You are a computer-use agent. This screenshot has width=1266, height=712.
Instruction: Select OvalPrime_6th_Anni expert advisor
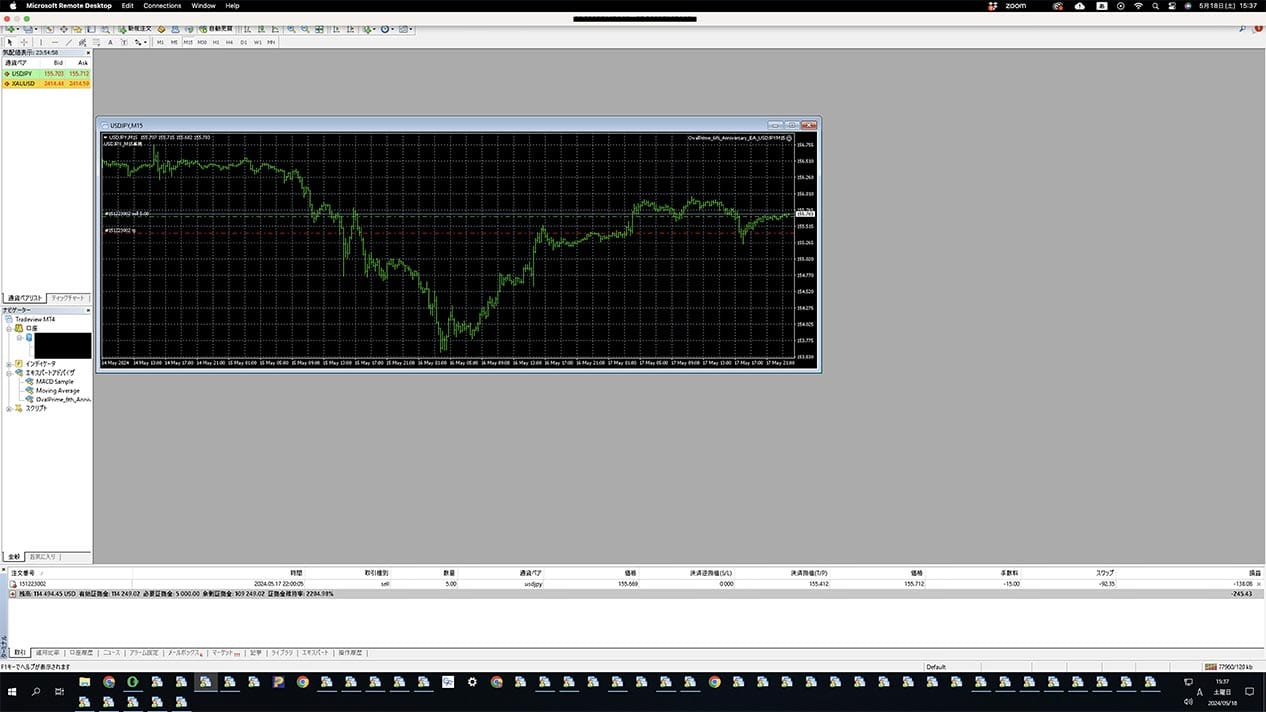coord(63,399)
